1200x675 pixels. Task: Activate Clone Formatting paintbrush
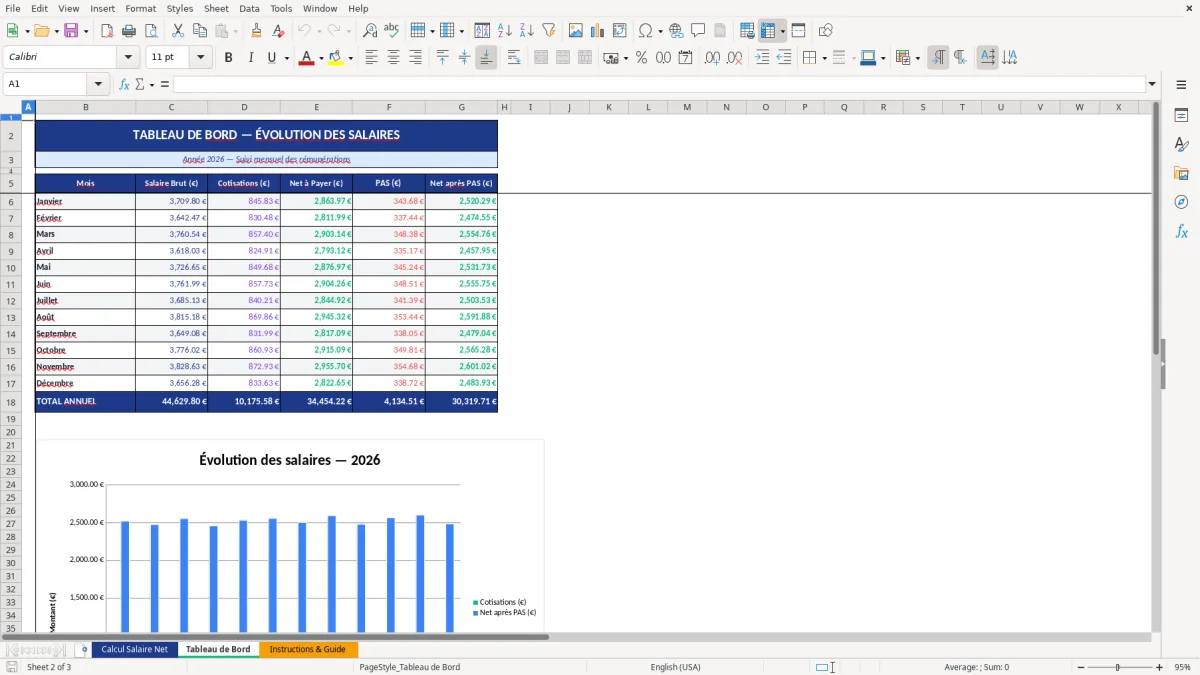pyautogui.click(x=257, y=31)
